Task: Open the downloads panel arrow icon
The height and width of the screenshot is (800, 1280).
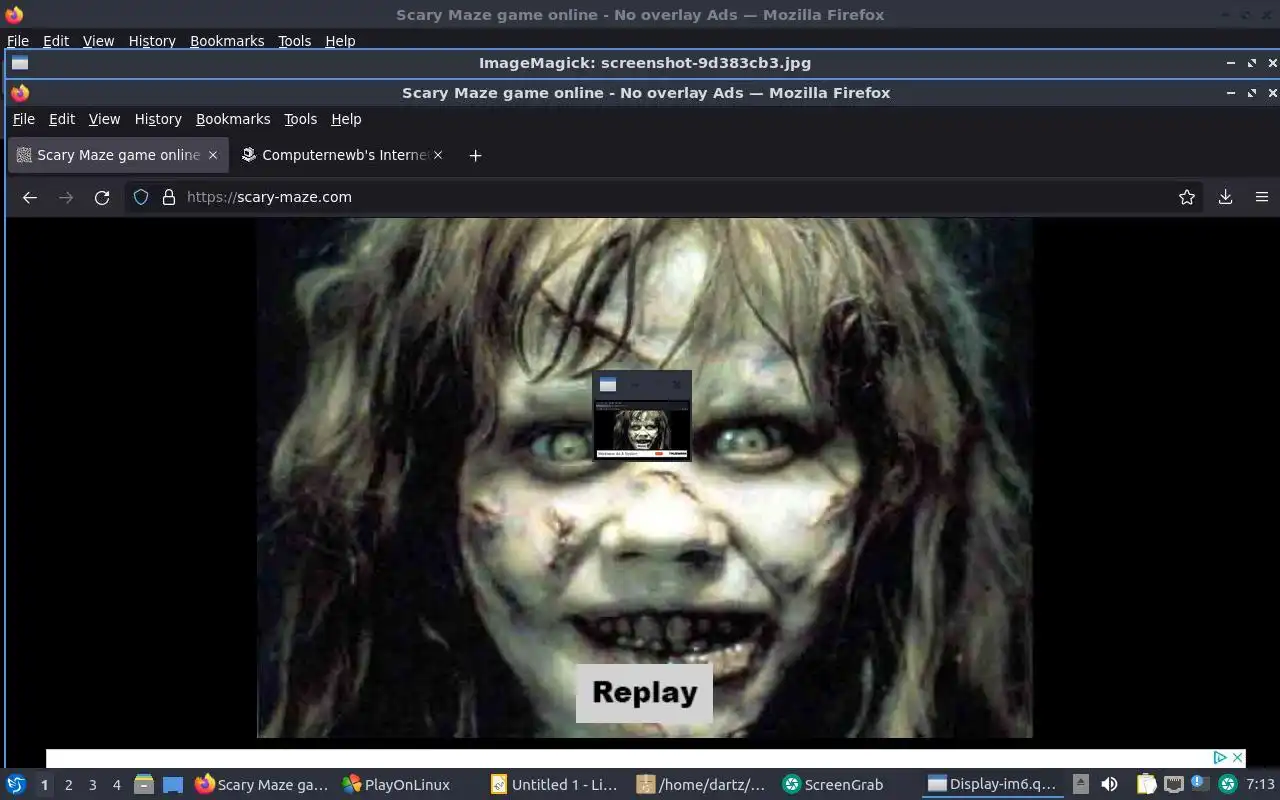Action: click(x=1225, y=197)
